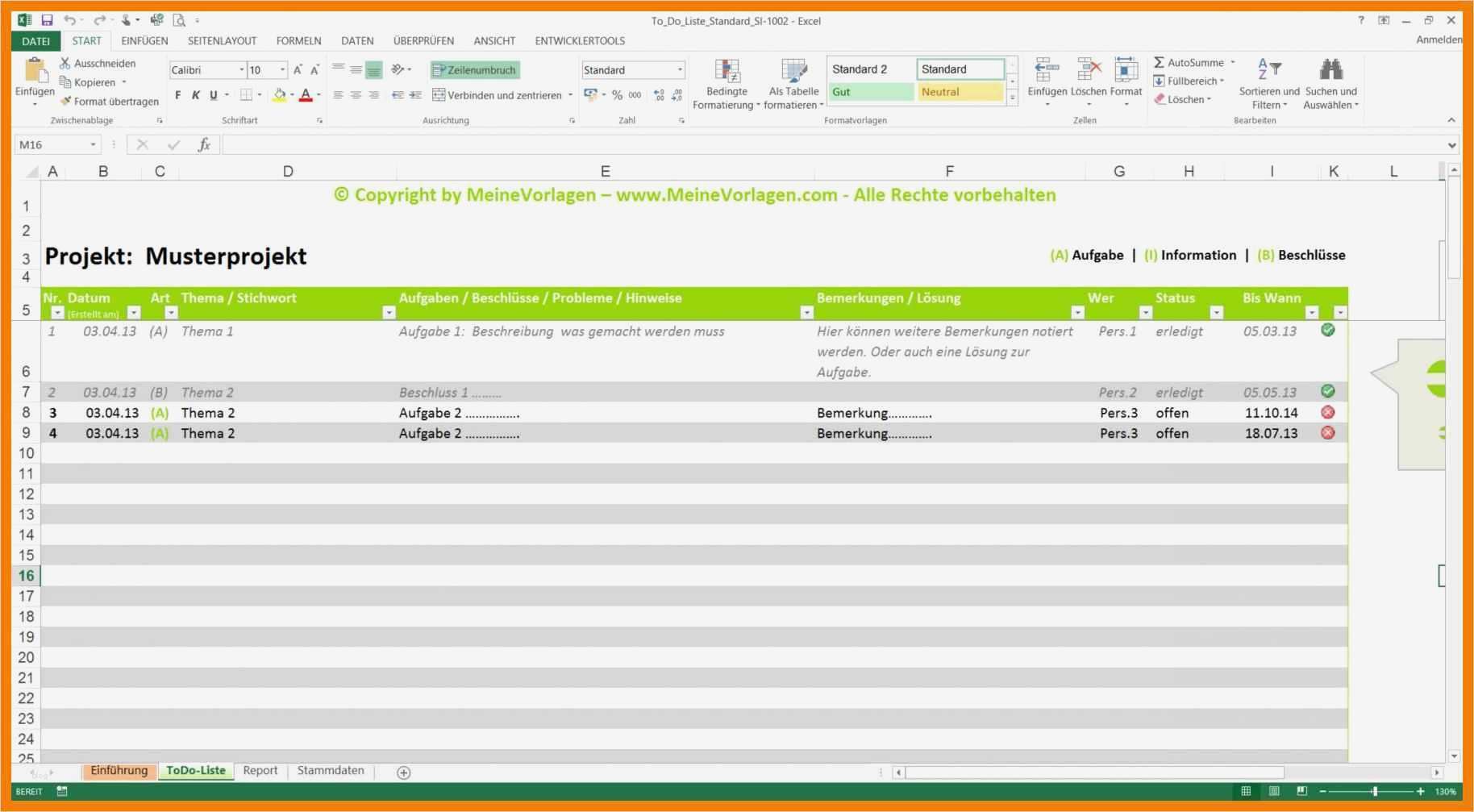This screenshot has height=812, width=1474.
Task: Open the font size dropdown
Action: tap(282, 69)
